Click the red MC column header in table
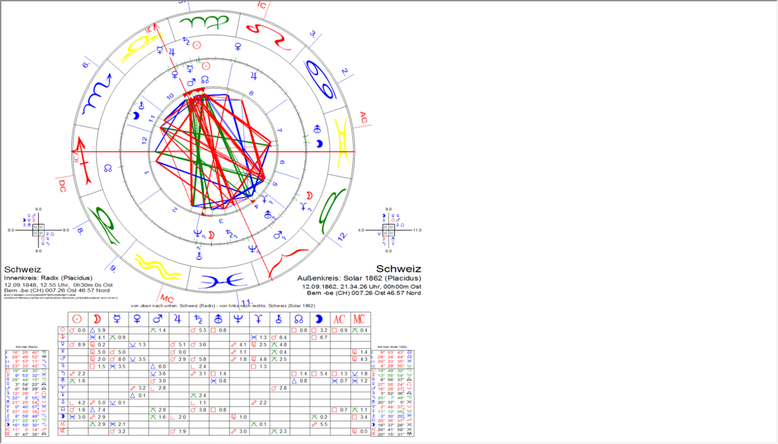 coord(359,319)
